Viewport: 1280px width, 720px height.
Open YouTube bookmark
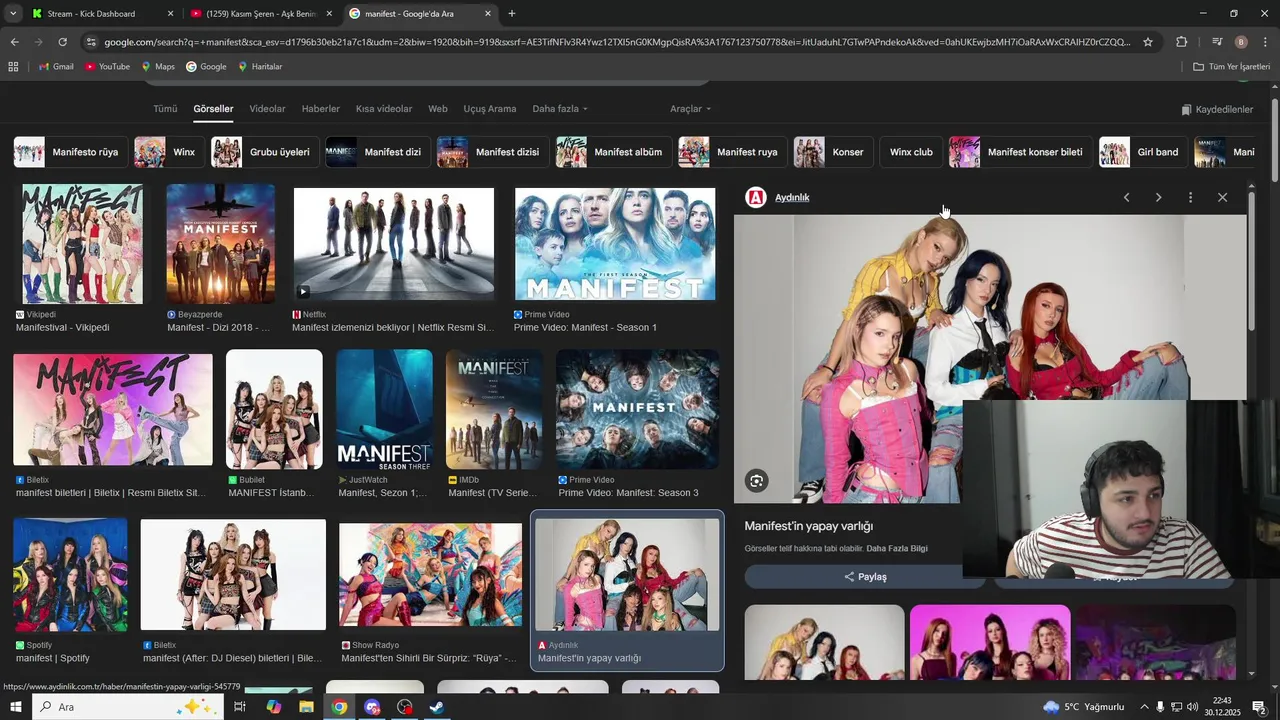coord(107,66)
